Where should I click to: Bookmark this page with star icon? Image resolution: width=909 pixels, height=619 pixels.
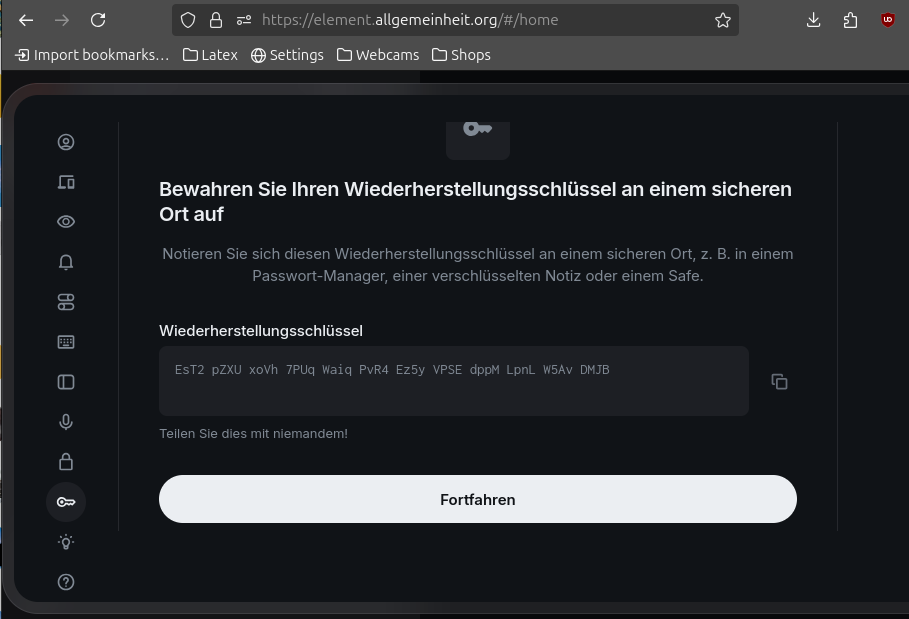pyautogui.click(x=722, y=20)
